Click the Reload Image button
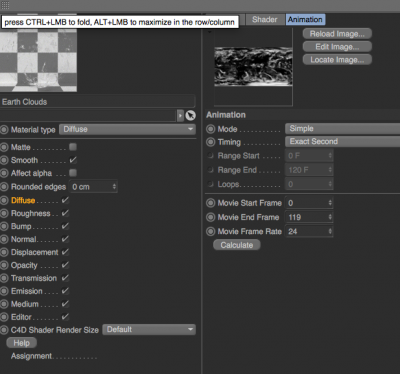Image resolution: width=400 pixels, height=374 pixels. 337,34
